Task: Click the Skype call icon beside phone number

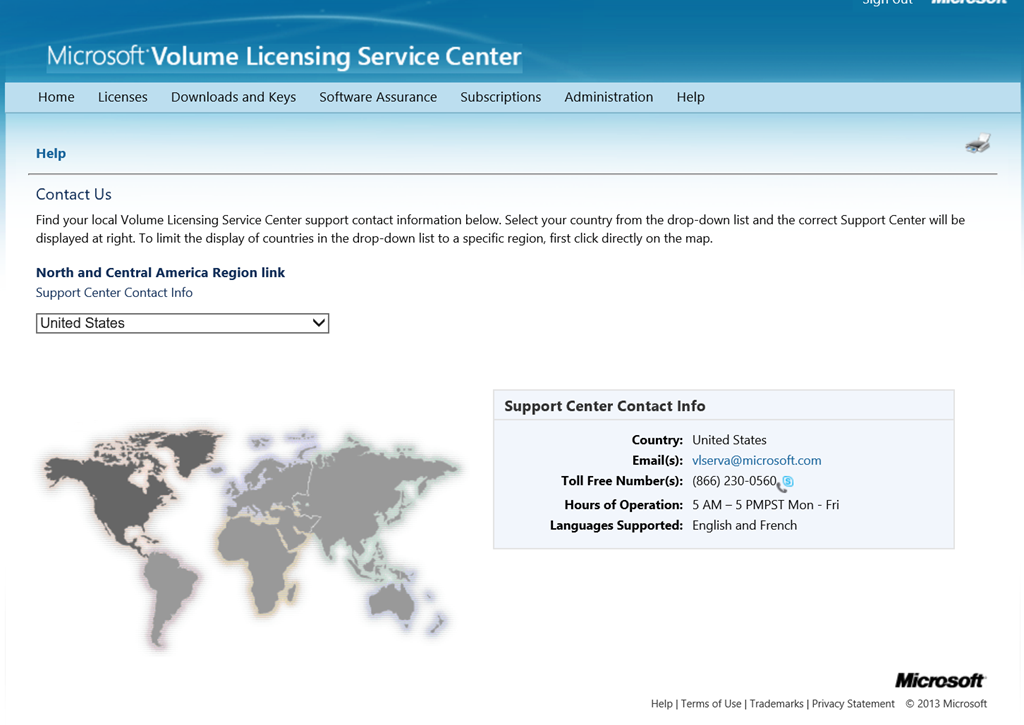Action: [x=785, y=483]
